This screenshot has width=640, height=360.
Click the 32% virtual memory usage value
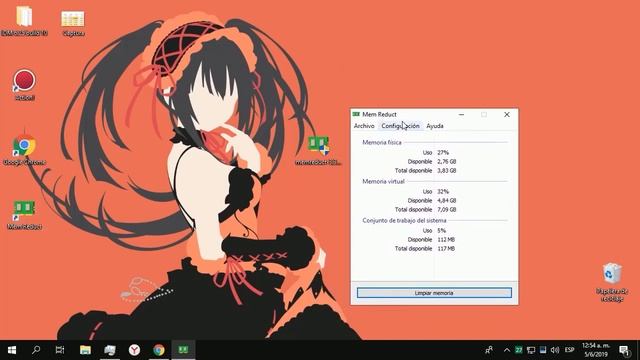click(x=443, y=191)
